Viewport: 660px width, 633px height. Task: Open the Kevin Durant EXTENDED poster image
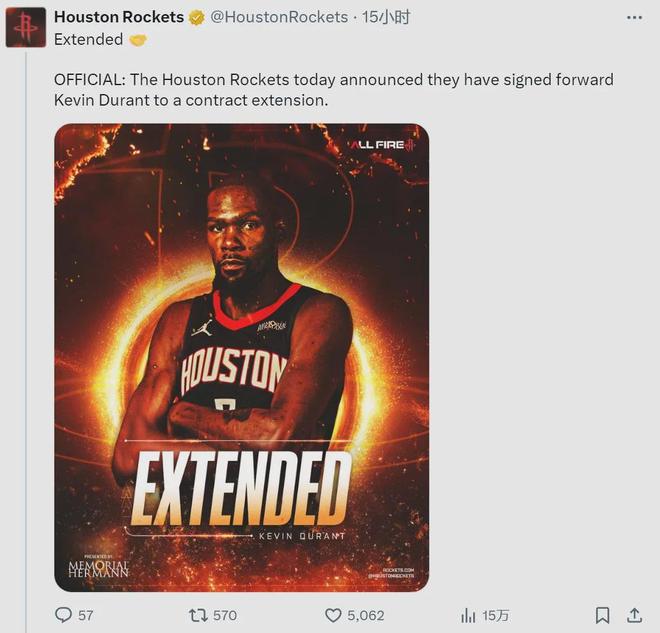(x=241, y=357)
